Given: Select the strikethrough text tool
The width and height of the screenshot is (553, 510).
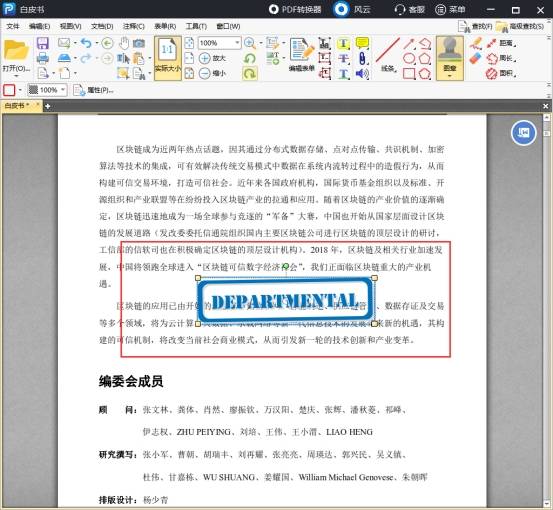Looking at the screenshot, I should (344, 58).
